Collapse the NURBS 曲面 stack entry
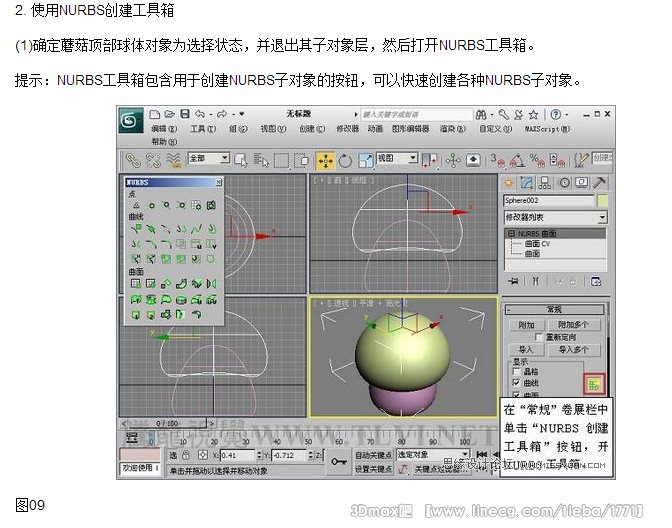The height and width of the screenshot is (528, 672). tap(510, 234)
